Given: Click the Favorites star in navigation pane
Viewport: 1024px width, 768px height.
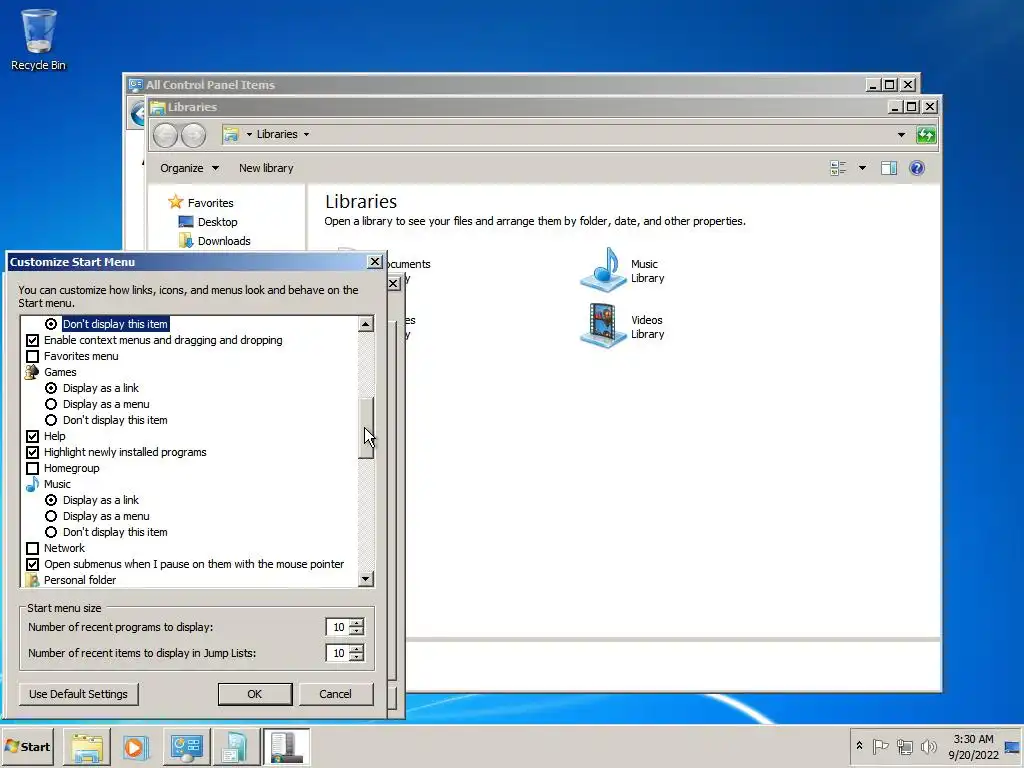Looking at the screenshot, I should pyautogui.click(x=175, y=202).
